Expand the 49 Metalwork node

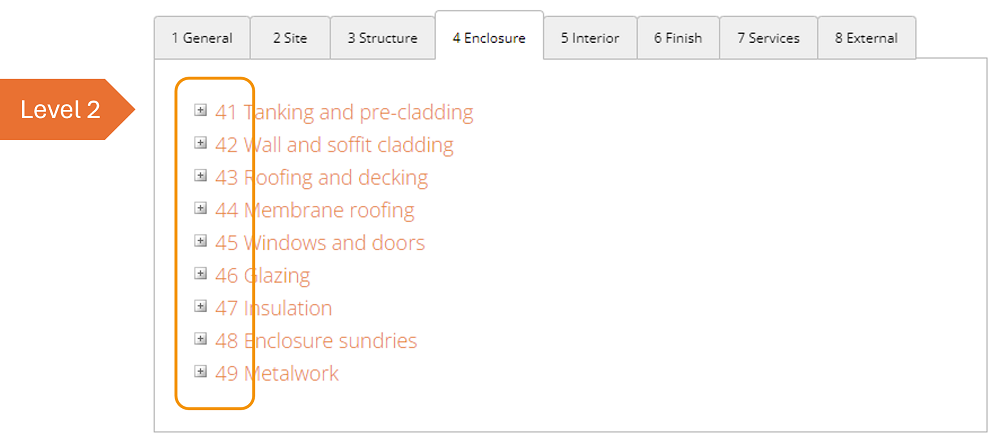(x=200, y=372)
